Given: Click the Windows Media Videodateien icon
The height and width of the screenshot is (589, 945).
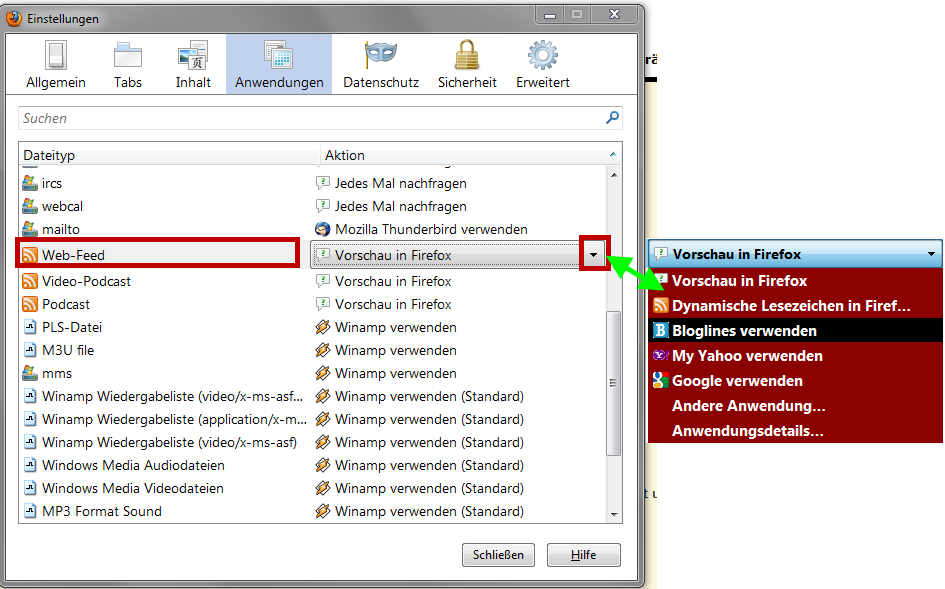Looking at the screenshot, I should click(30, 488).
